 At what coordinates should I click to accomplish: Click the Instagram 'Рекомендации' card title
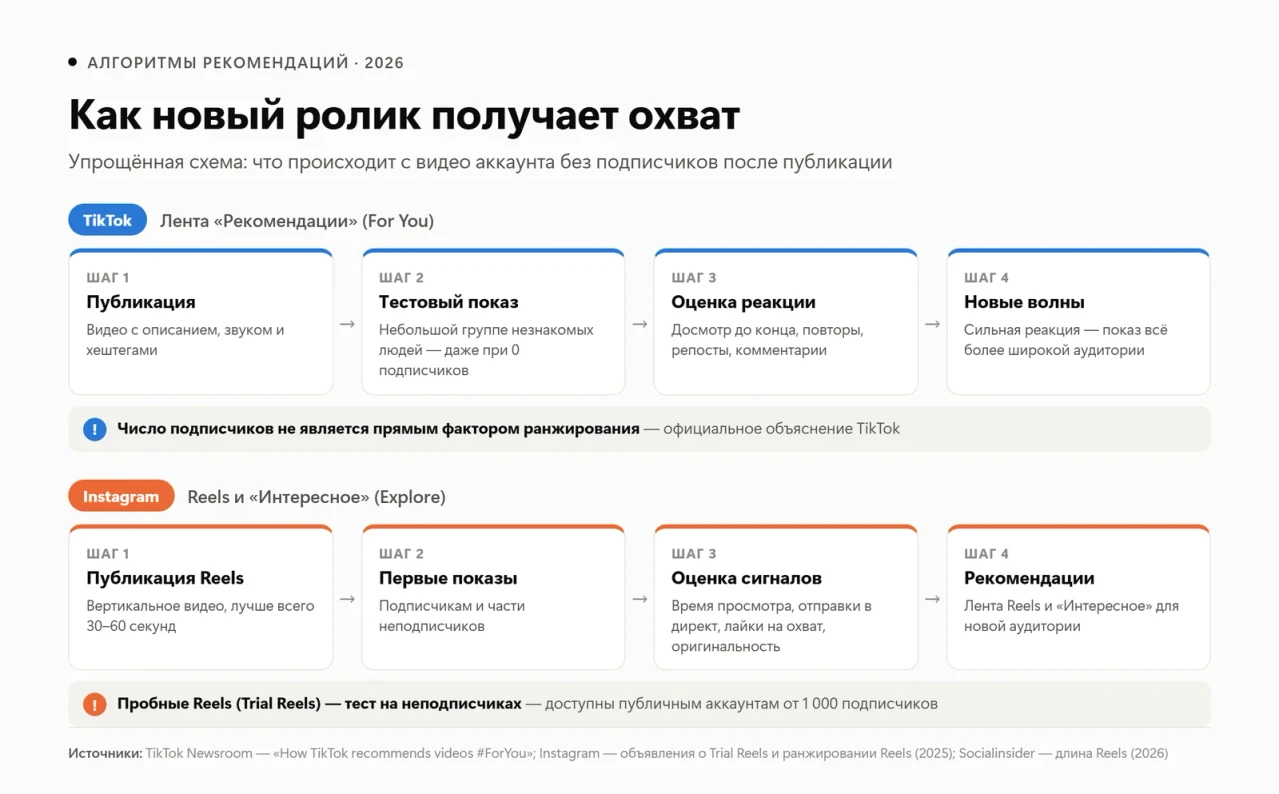[x=1029, y=578]
